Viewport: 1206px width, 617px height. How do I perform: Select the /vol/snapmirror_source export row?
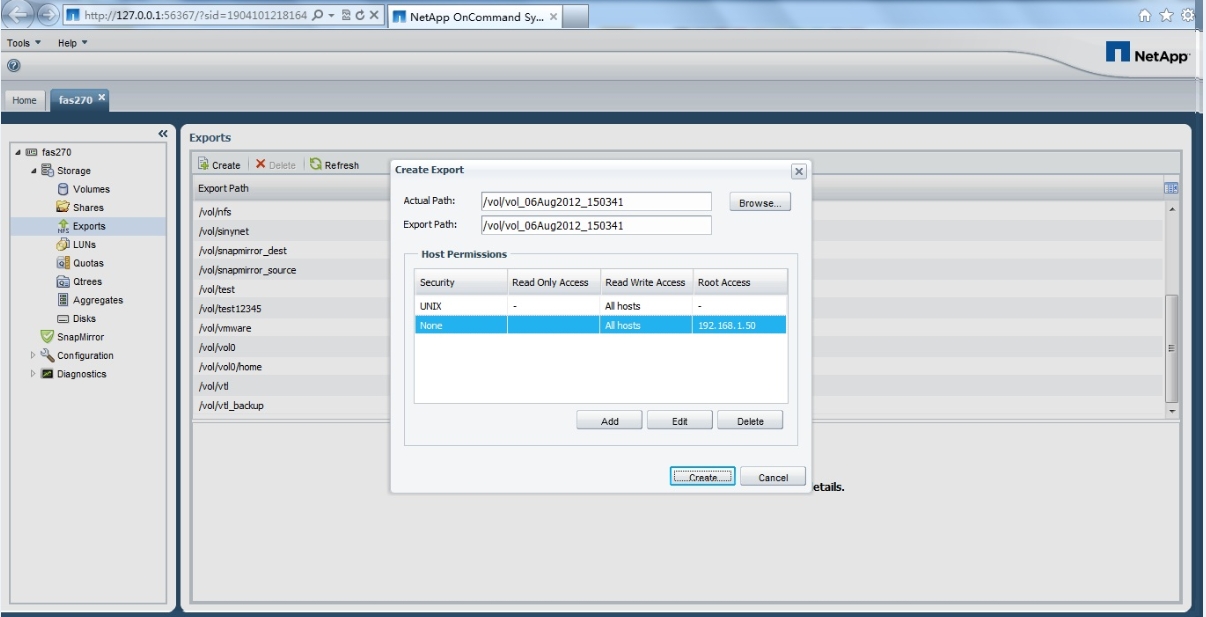(292, 270)
